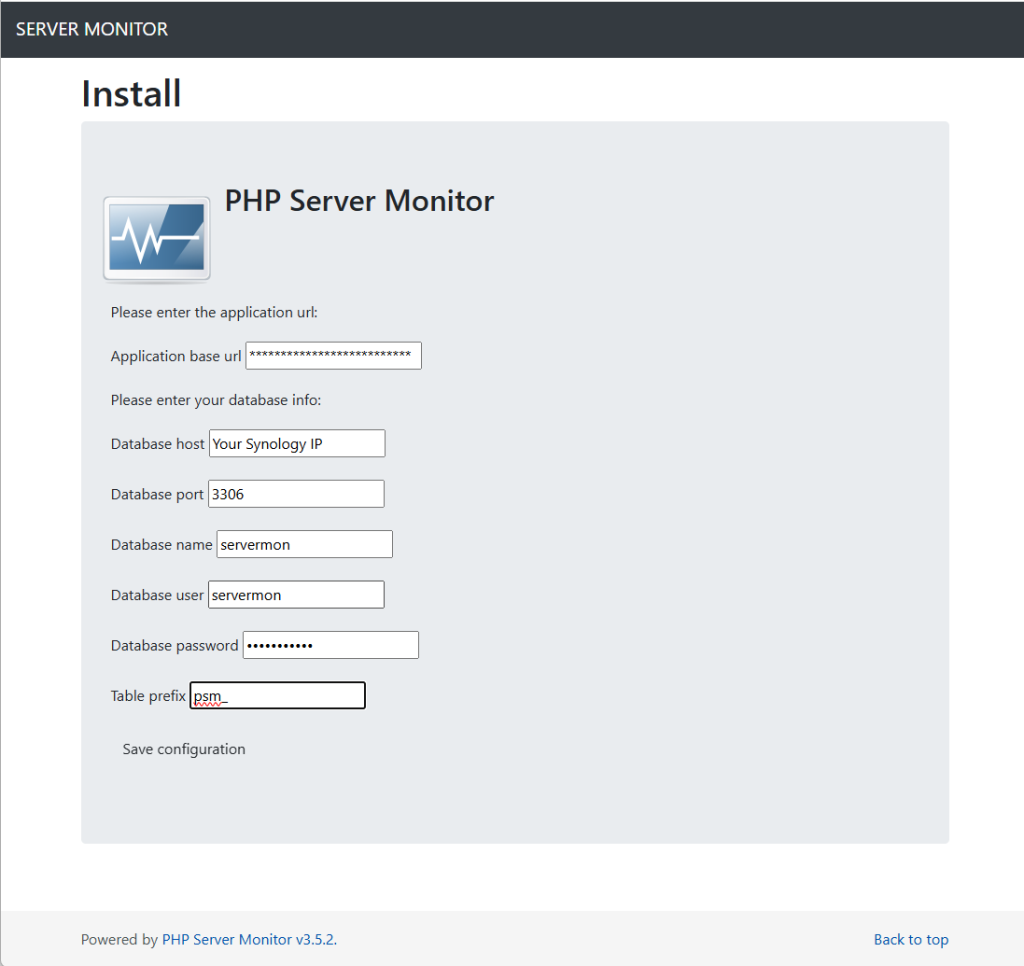
Task: Click the PHP Server Monitor title text
Action: 359,201
